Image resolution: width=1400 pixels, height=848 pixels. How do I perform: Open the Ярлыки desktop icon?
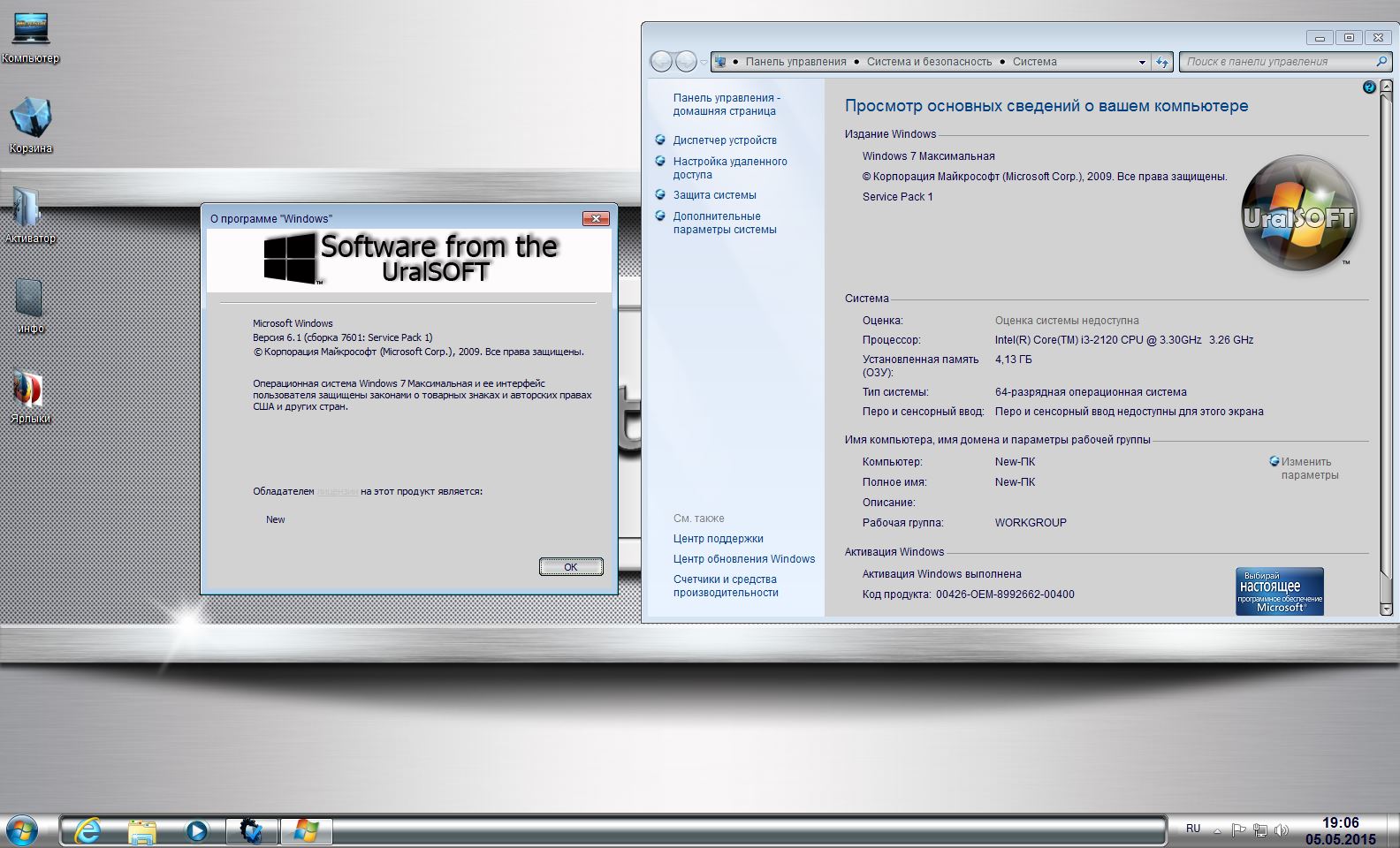point(29,397)
